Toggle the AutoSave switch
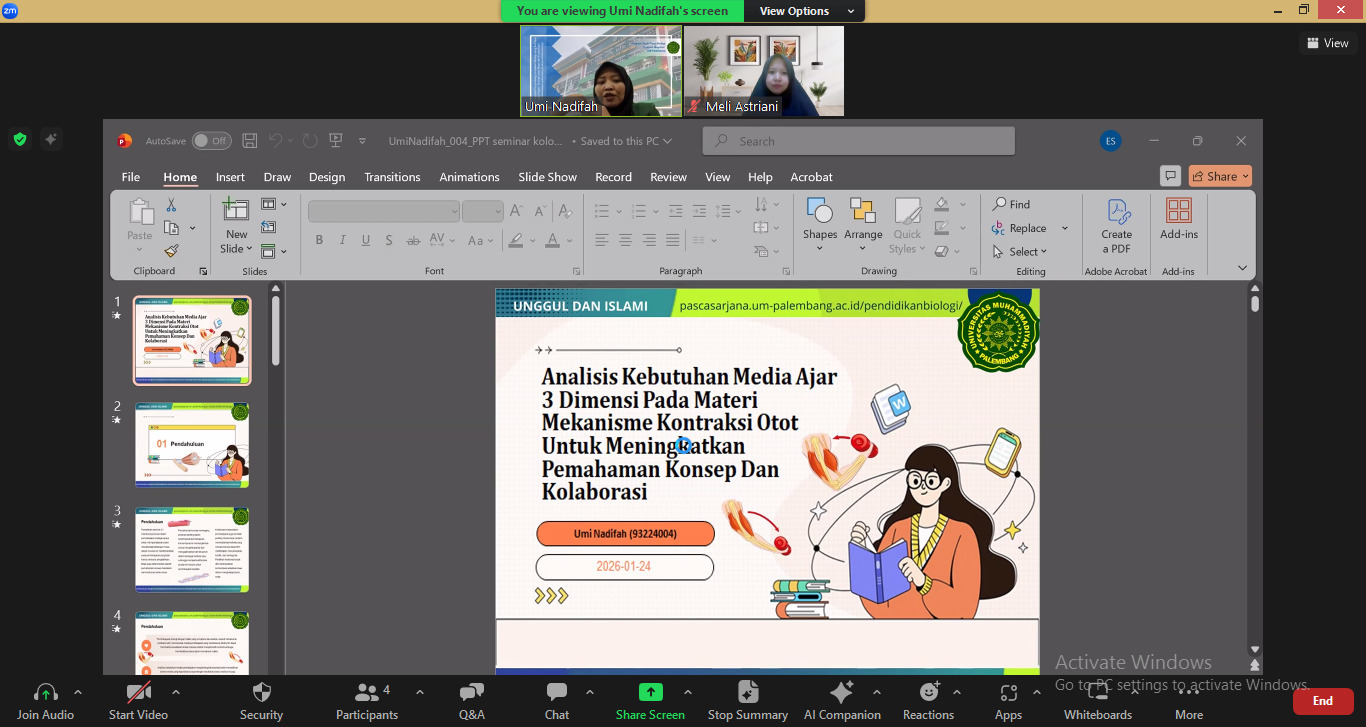1366x727 pixels. click(x=211, y=141)
